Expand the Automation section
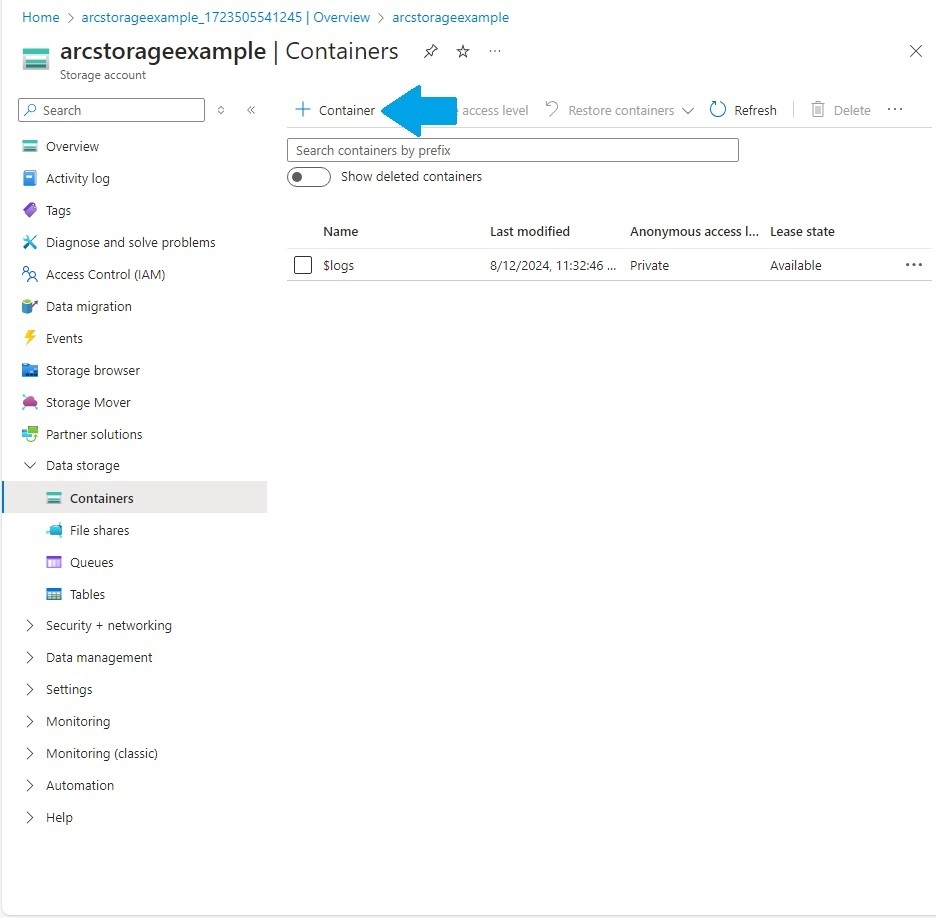 [30, 785]
